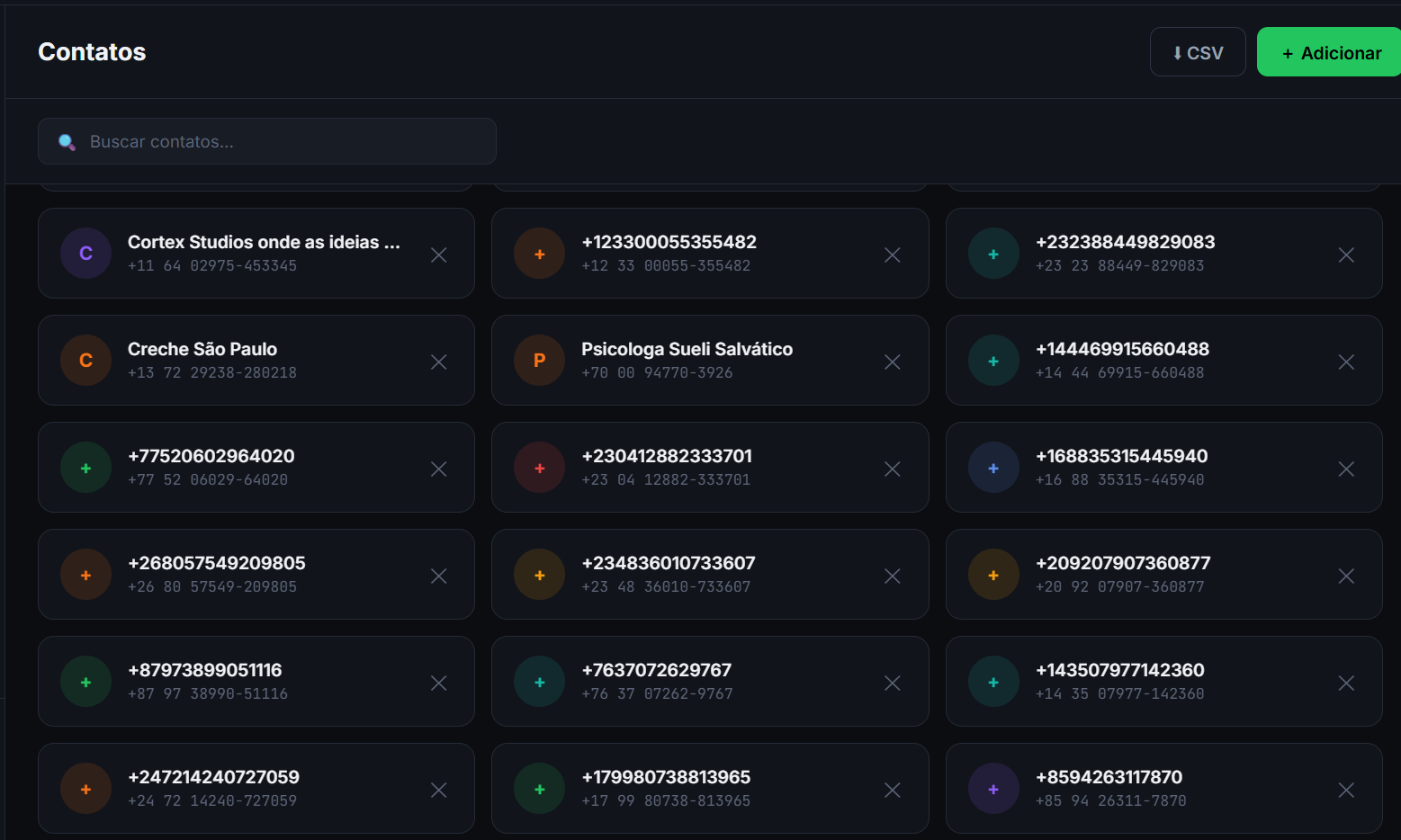
Task: Select the number +13 72 29238-280218
Action: pyautogui.click(x=212, y=372)
